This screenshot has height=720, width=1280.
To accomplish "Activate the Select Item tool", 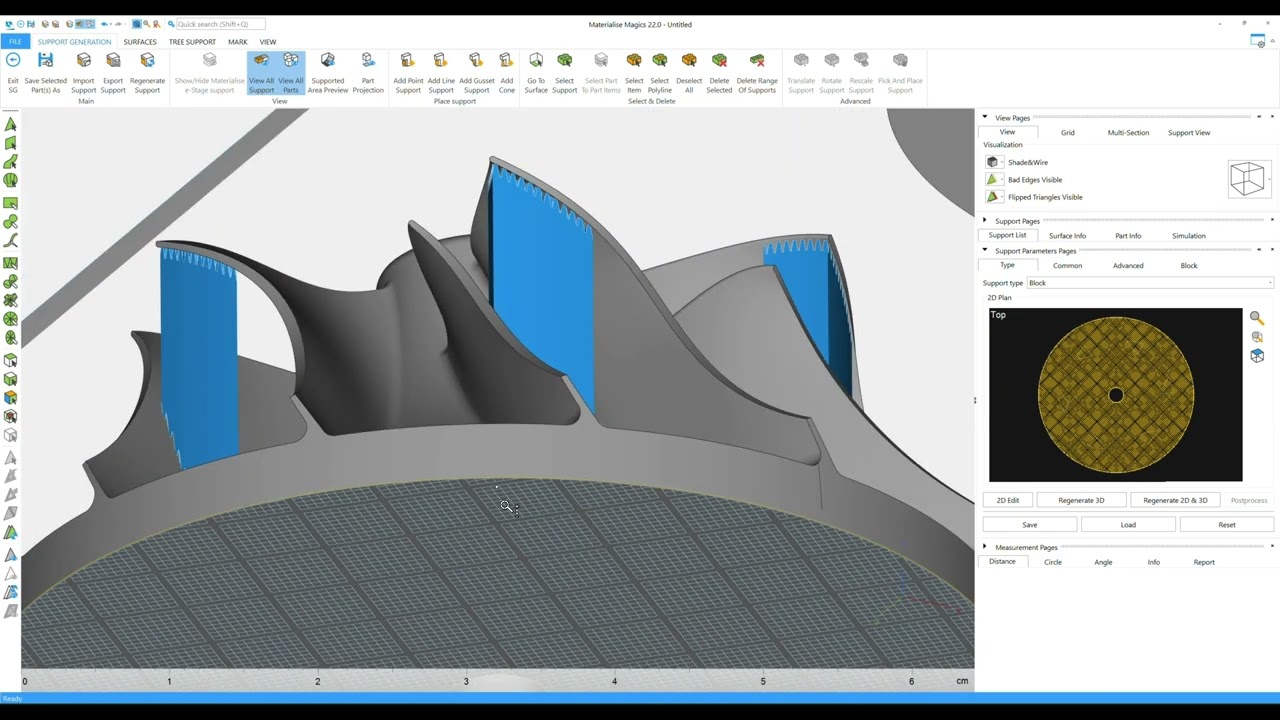I will coord(634,74).
